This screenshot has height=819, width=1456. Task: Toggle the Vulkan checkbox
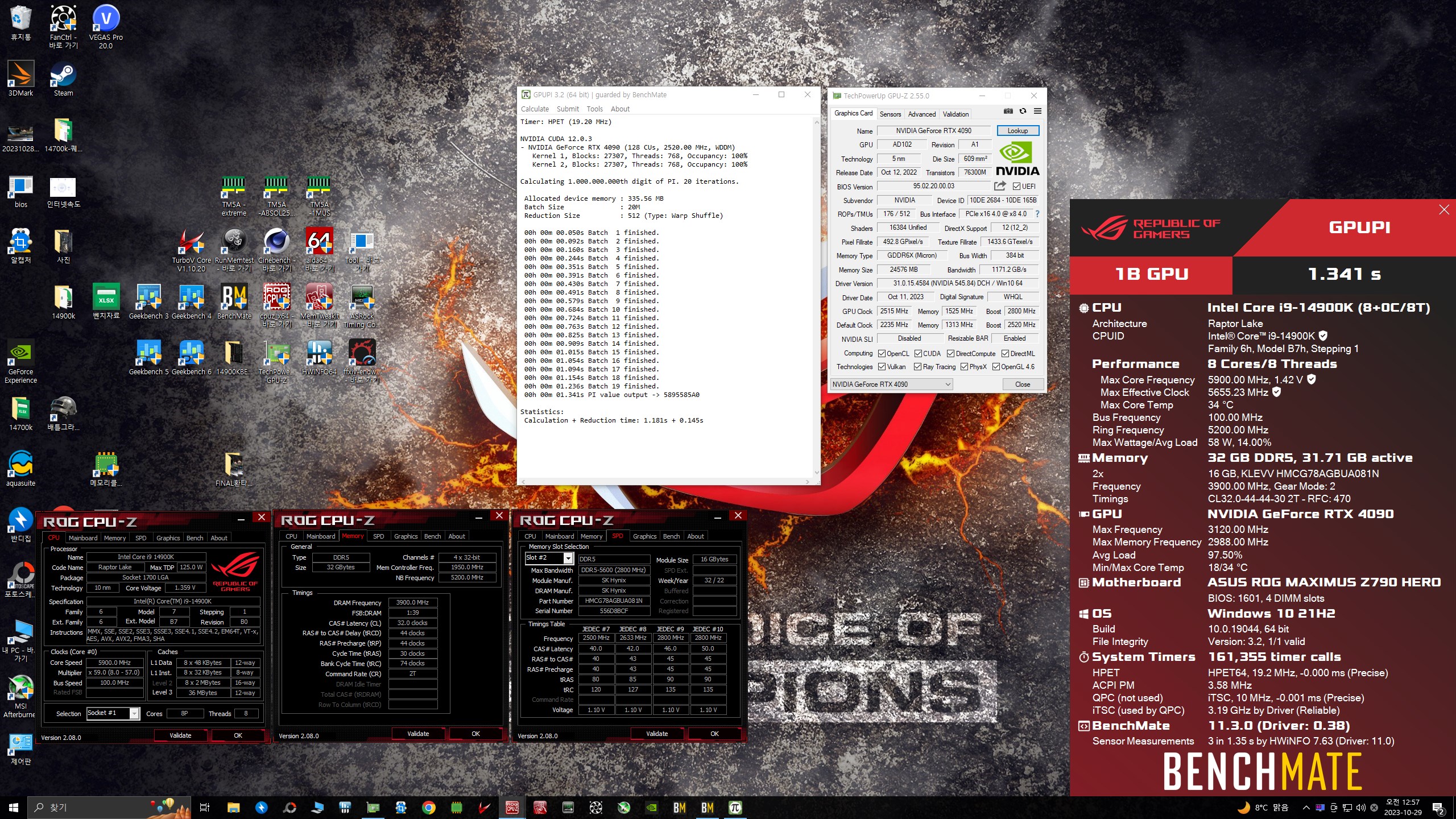click(x=882, y=367)
